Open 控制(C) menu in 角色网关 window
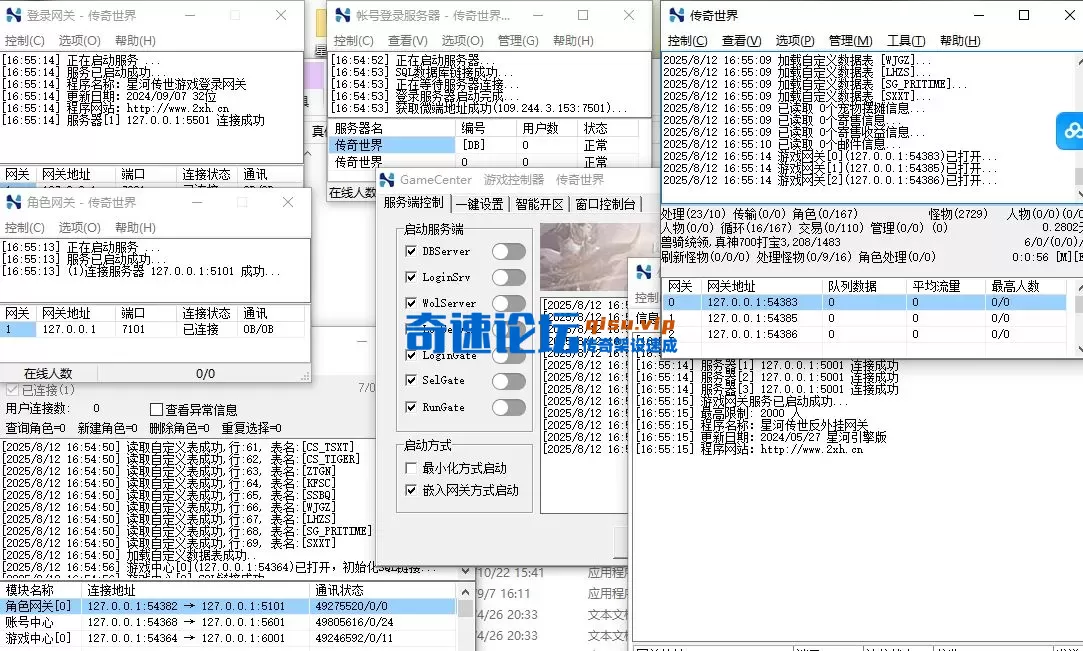Screen dimensions: 1083x651 click(x=25, y=228)
